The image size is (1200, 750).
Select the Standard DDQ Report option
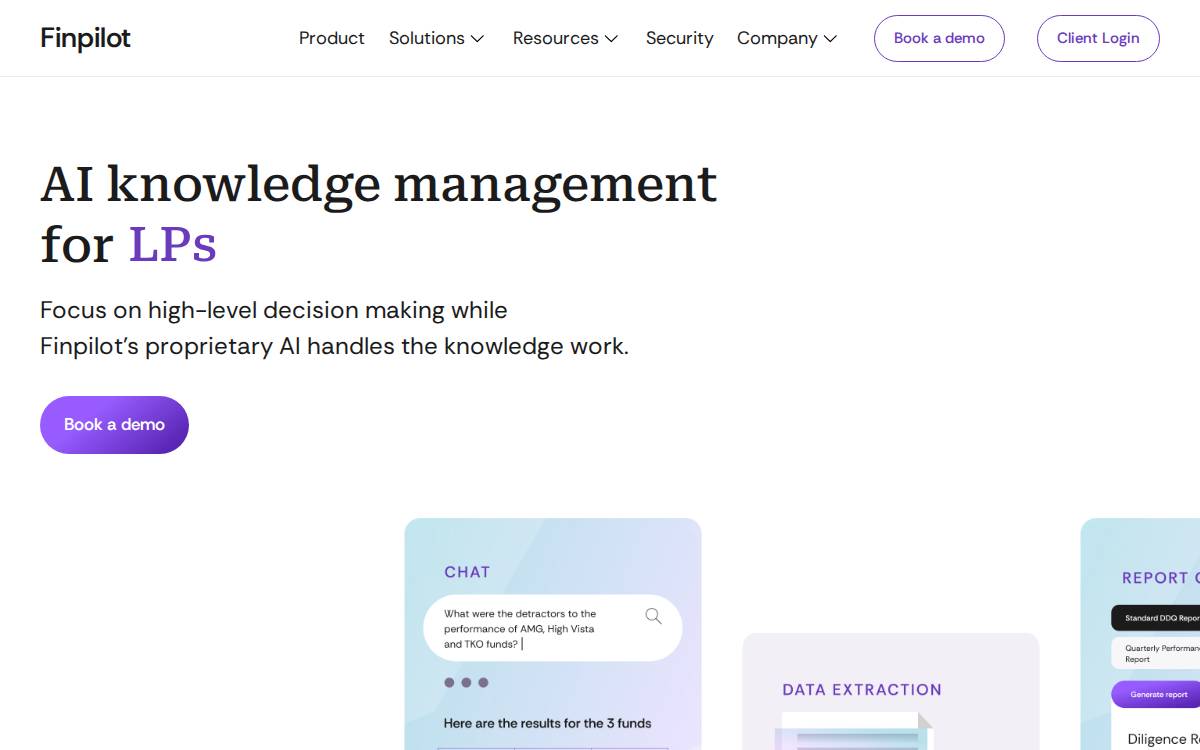(1158, 618)
